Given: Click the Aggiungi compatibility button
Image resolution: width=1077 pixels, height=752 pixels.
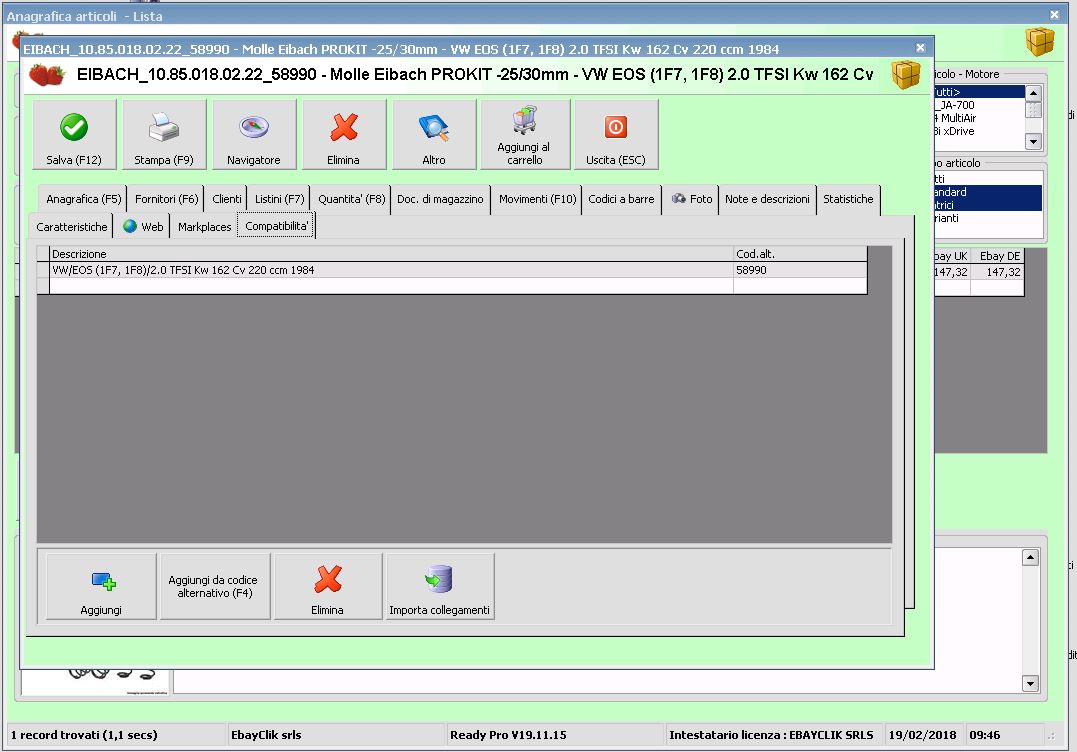Looking at the screenshot, I should (x=101, y=586).
